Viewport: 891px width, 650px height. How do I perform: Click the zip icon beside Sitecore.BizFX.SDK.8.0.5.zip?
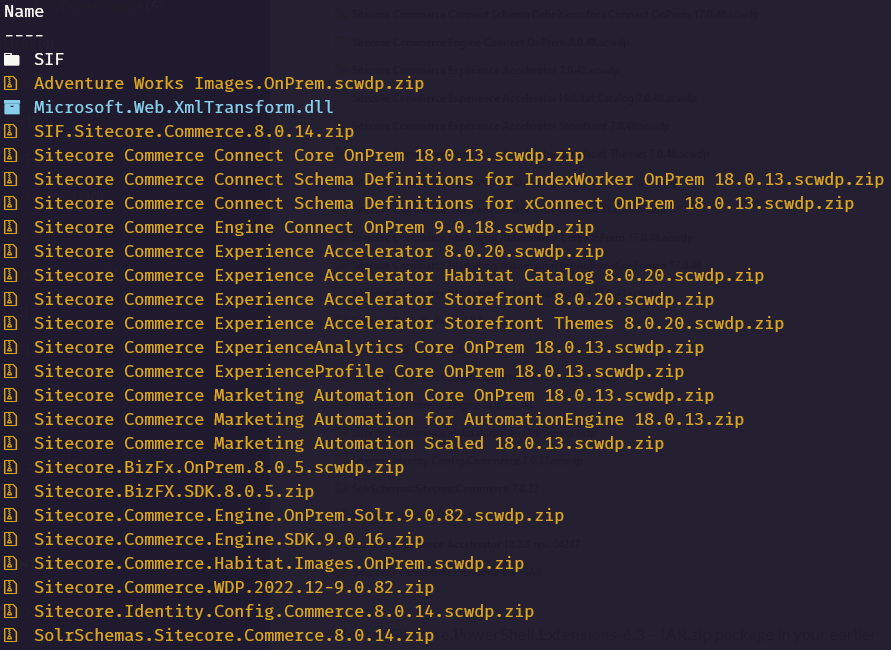(x=10, y=491)
